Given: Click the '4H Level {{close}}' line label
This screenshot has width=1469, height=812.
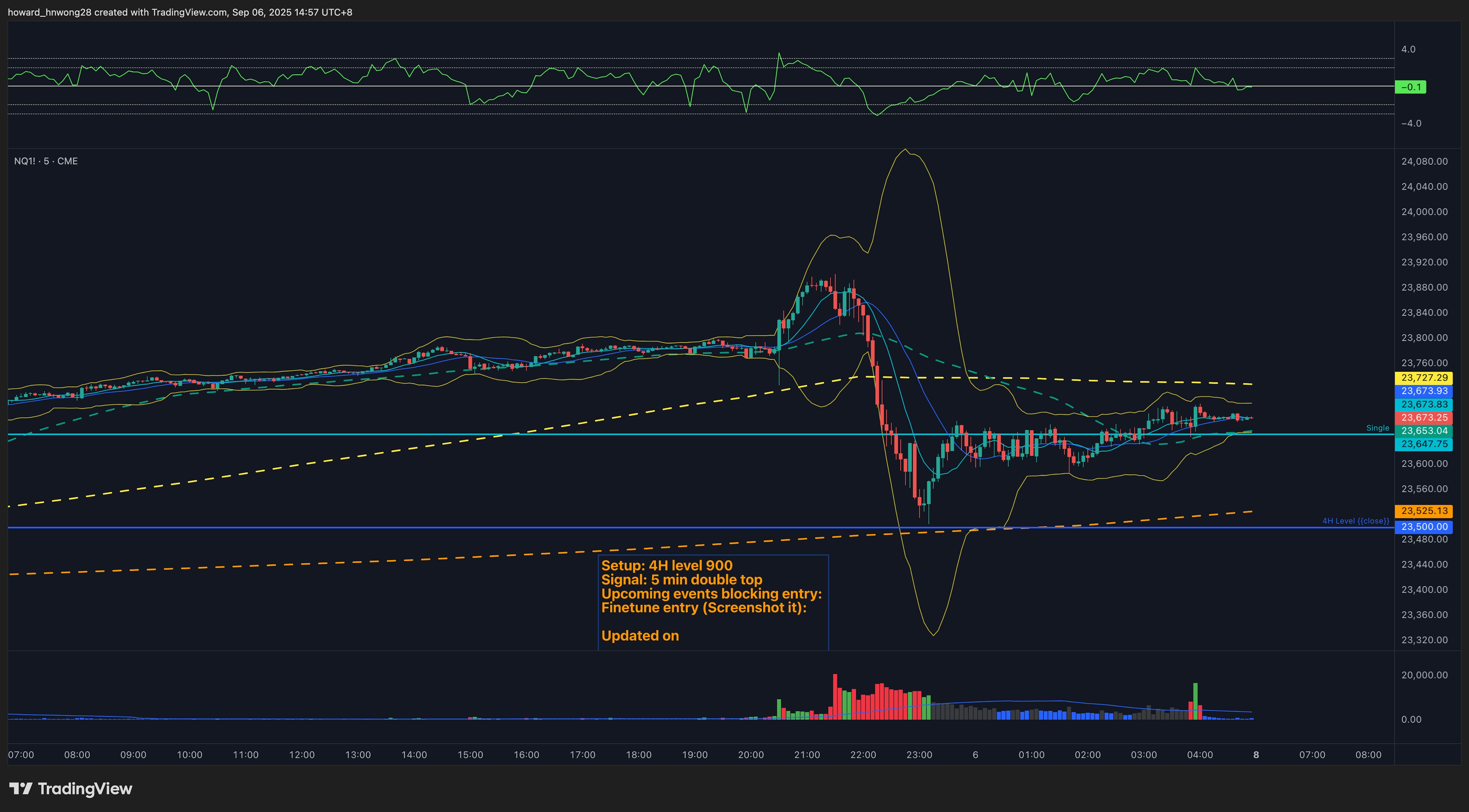Looking at the screenshot, I should coord(1355,521).
